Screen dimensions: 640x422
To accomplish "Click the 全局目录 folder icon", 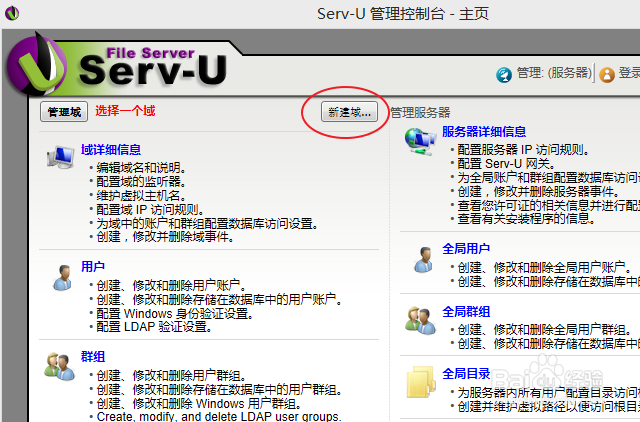I will pyautogui.click(x=421, y=382).
